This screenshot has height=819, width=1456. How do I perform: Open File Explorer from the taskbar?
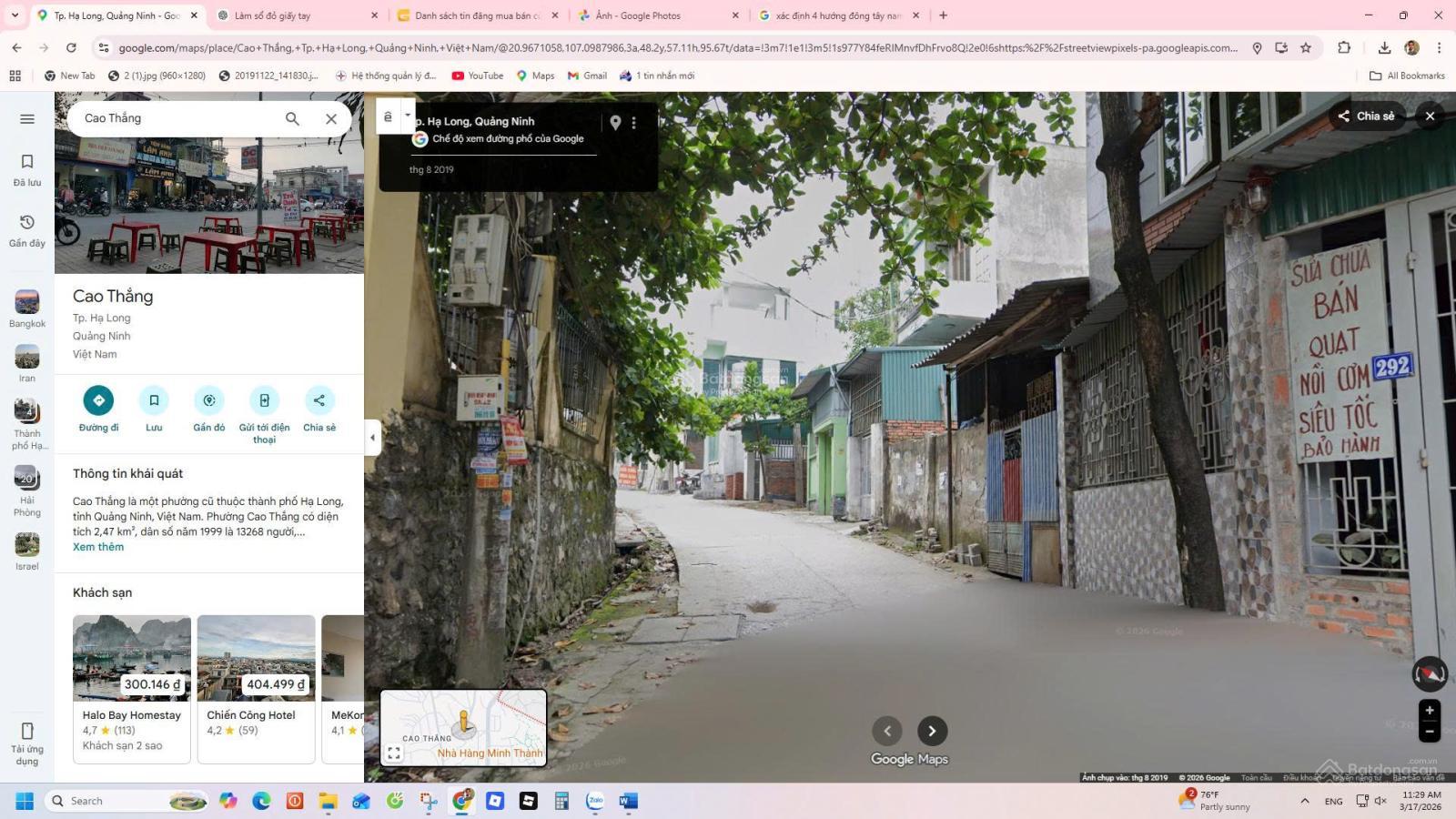328,801
